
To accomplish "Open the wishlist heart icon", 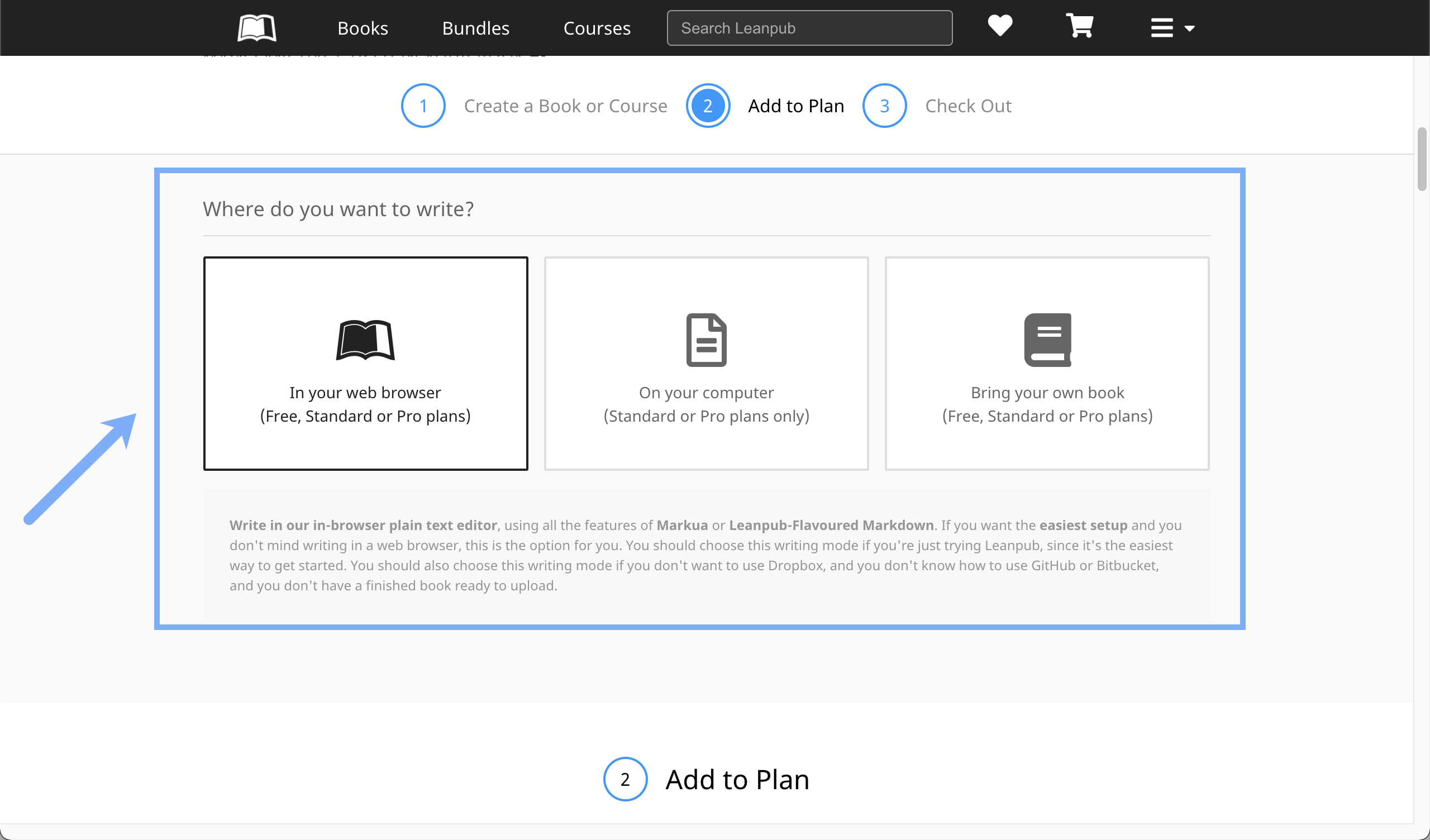I will point(999,26).
